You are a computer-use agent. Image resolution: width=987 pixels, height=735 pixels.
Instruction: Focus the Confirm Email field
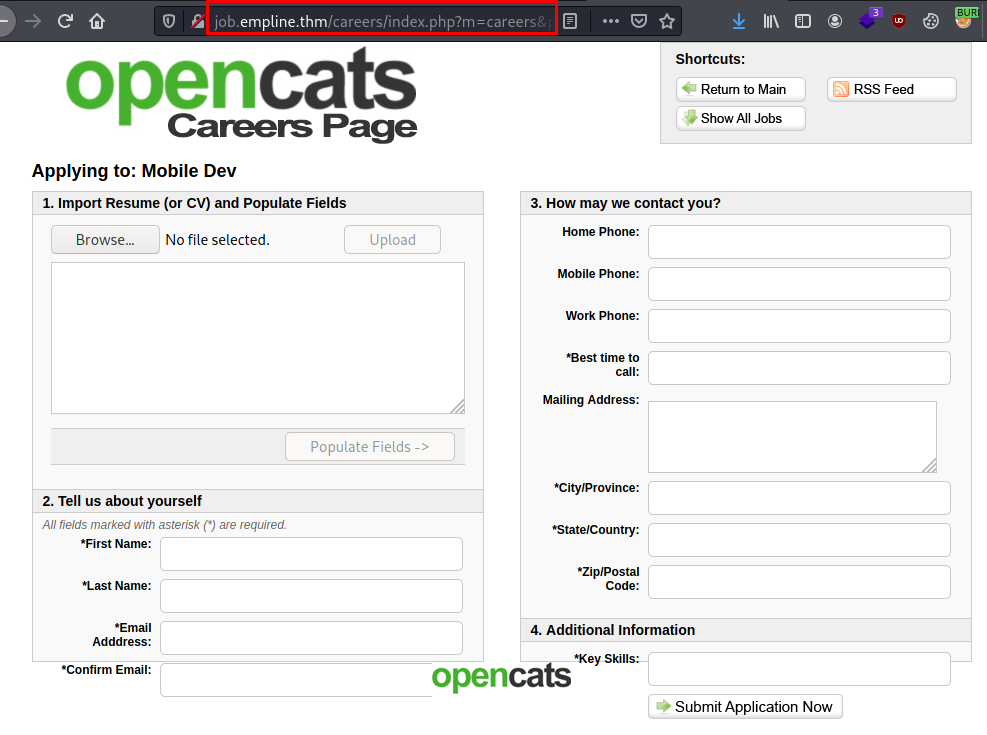point(296,680)
